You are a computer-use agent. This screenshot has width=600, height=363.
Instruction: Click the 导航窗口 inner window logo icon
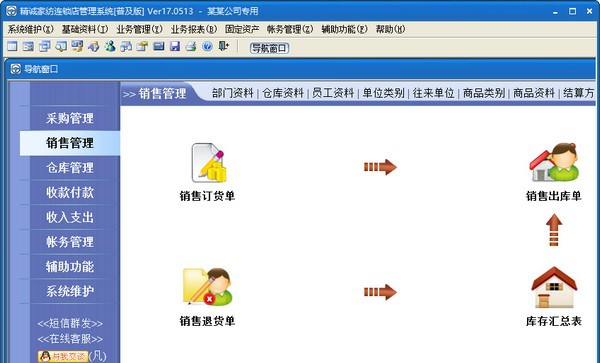[x=16, y=69]
